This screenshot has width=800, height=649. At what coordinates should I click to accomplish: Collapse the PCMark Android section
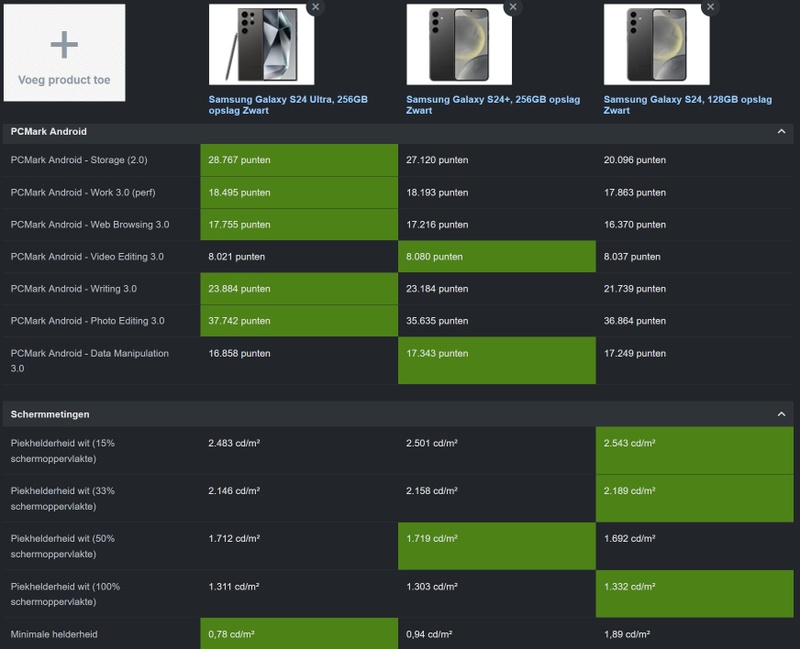(781, 132)
